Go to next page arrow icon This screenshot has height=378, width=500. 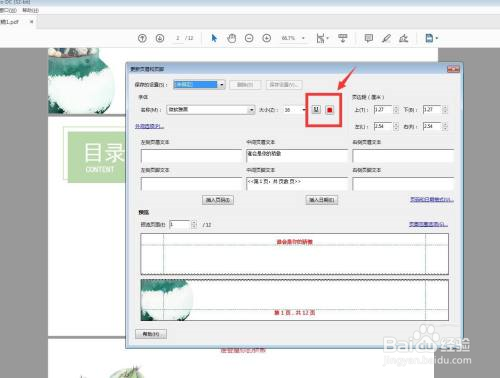[x=160, y=38]
